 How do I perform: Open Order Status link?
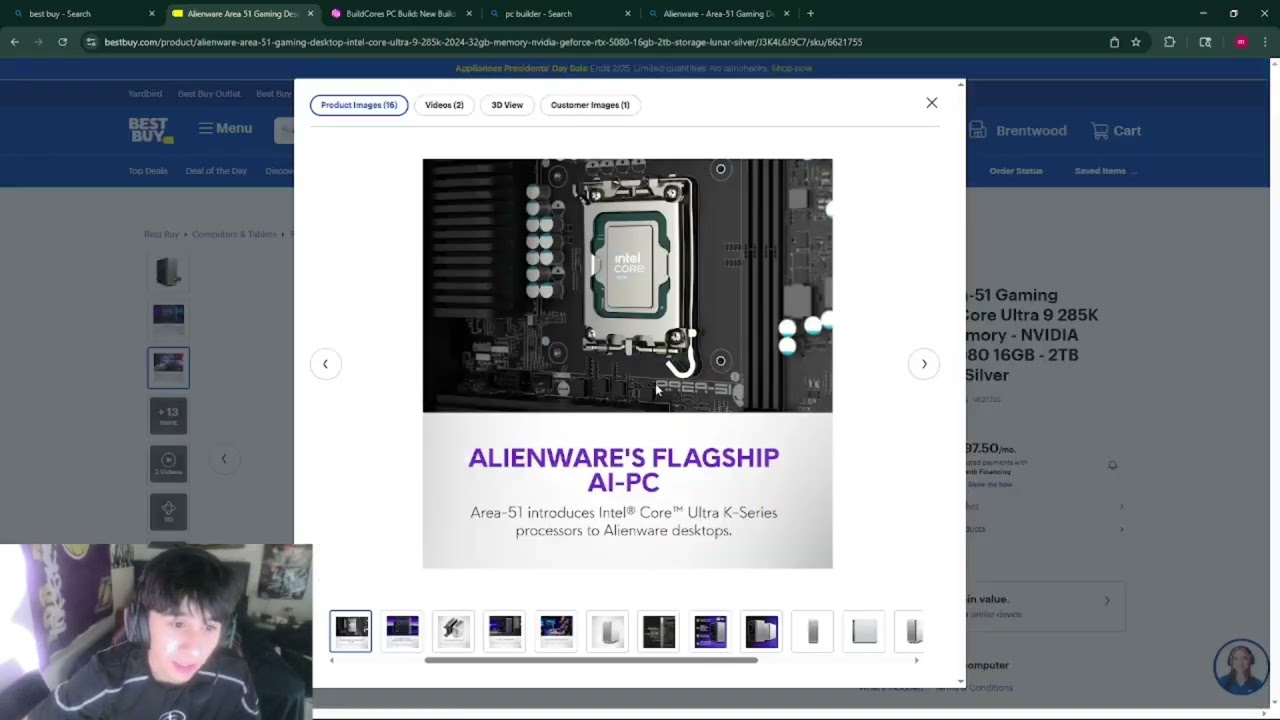tap(1016, 171)
